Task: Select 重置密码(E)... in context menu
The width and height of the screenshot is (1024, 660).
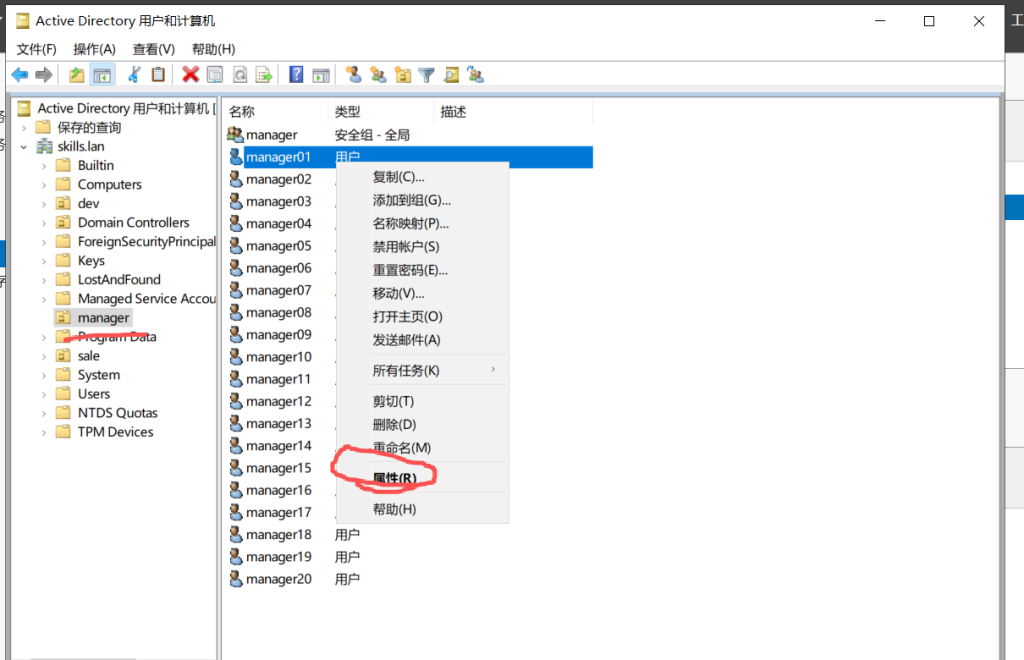Action: (410, 270)
